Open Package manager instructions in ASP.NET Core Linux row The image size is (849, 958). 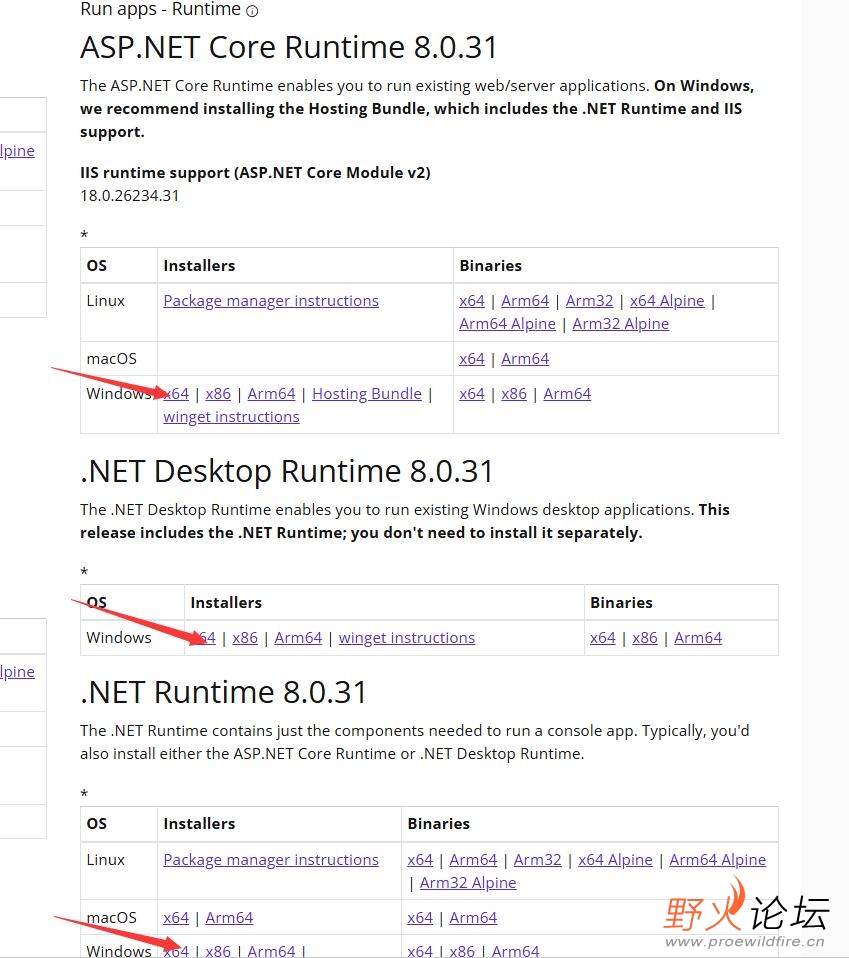[271, 301]
